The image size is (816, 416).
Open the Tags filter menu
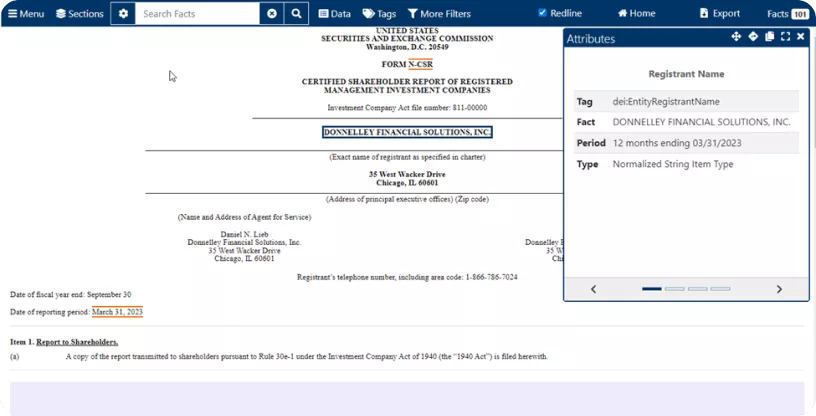tap(379, 14)
